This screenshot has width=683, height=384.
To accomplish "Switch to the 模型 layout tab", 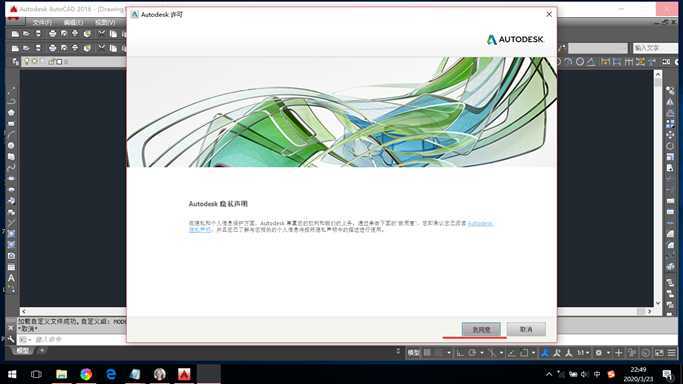I will [x=23, y=350].
